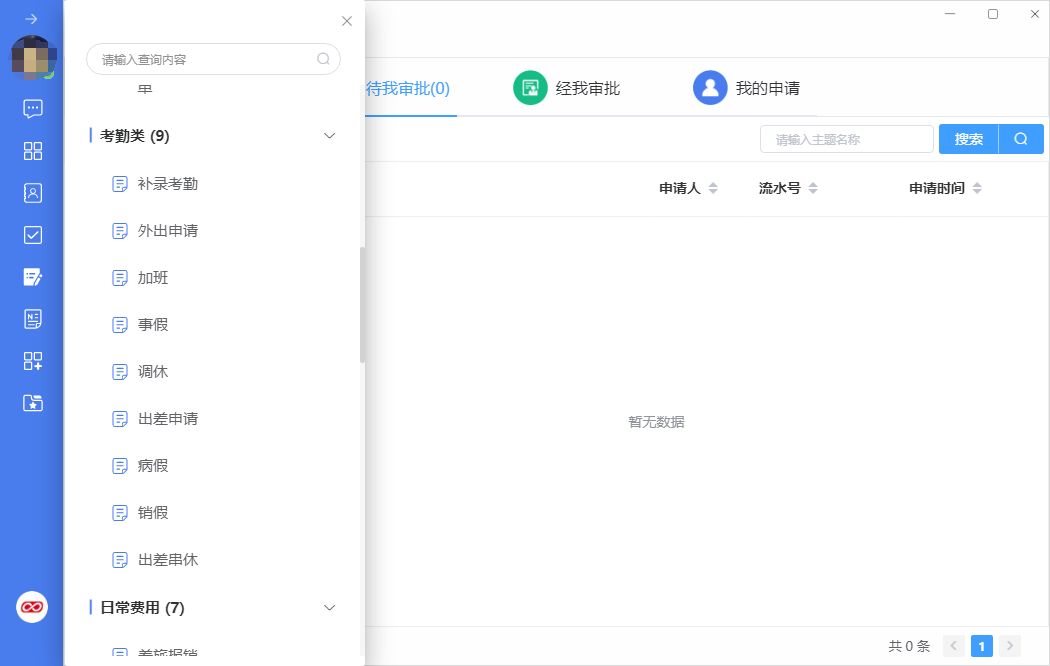Switch to 经我审批 tab
Viewport: 1050px width, 666px height.
point(567,88)
